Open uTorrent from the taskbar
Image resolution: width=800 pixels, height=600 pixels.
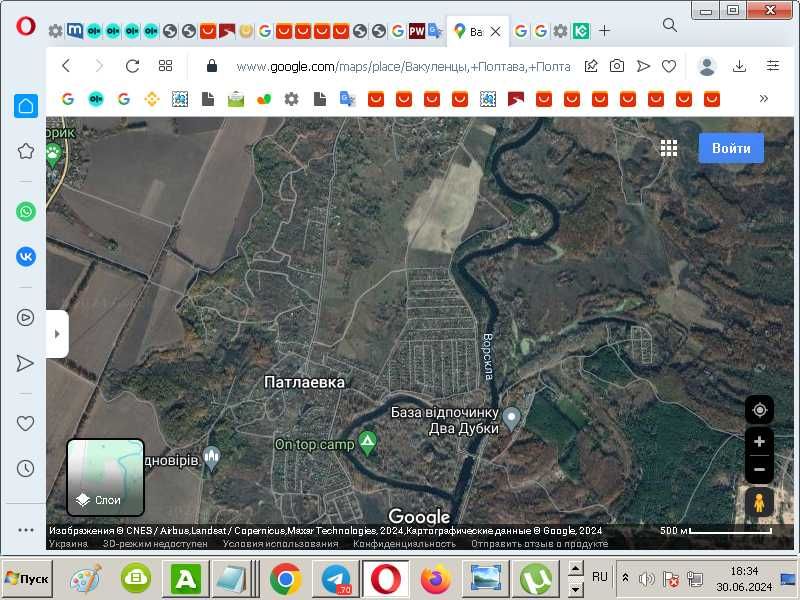point(536,579)
